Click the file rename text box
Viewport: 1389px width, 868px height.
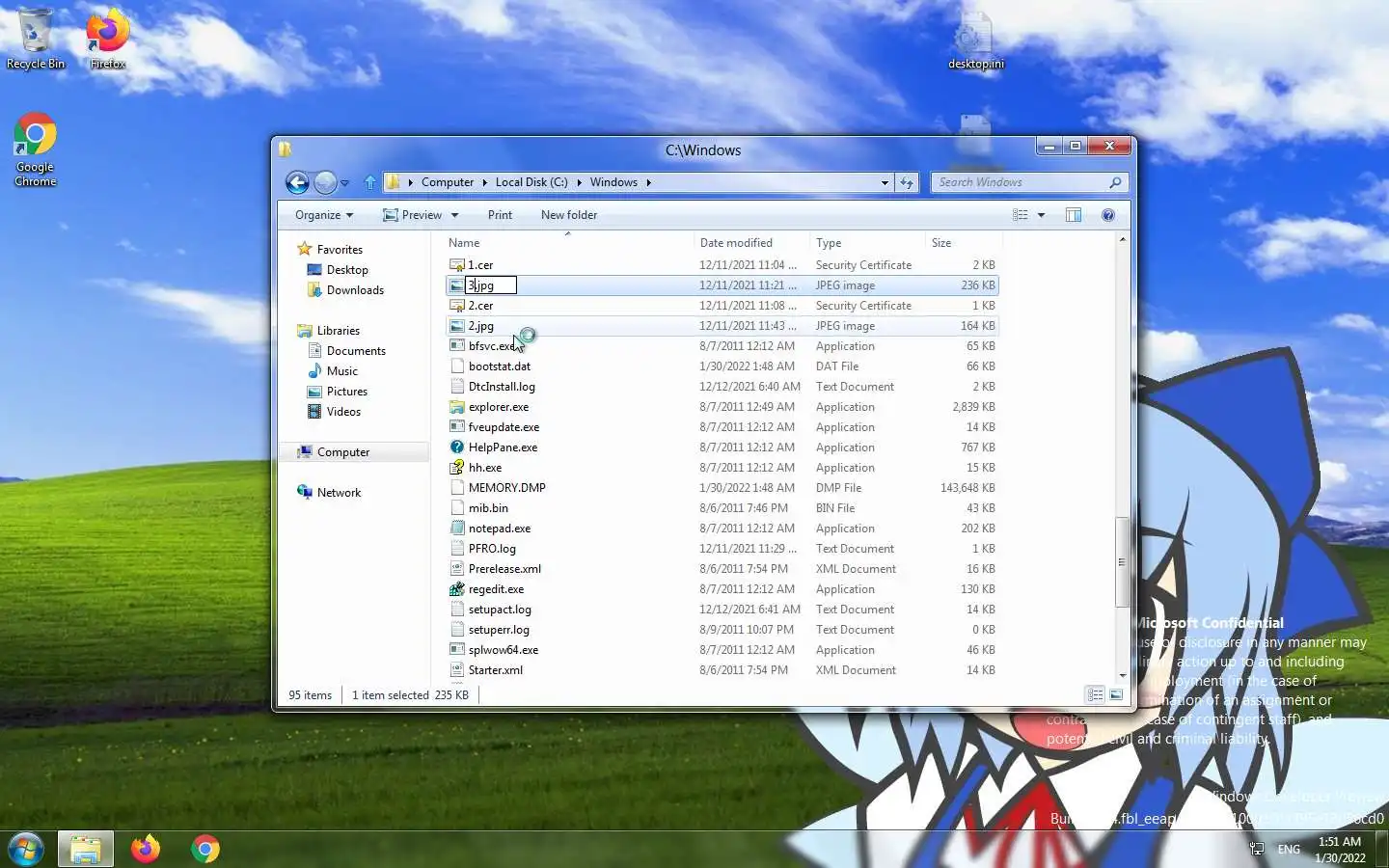(x=491, y=285)
